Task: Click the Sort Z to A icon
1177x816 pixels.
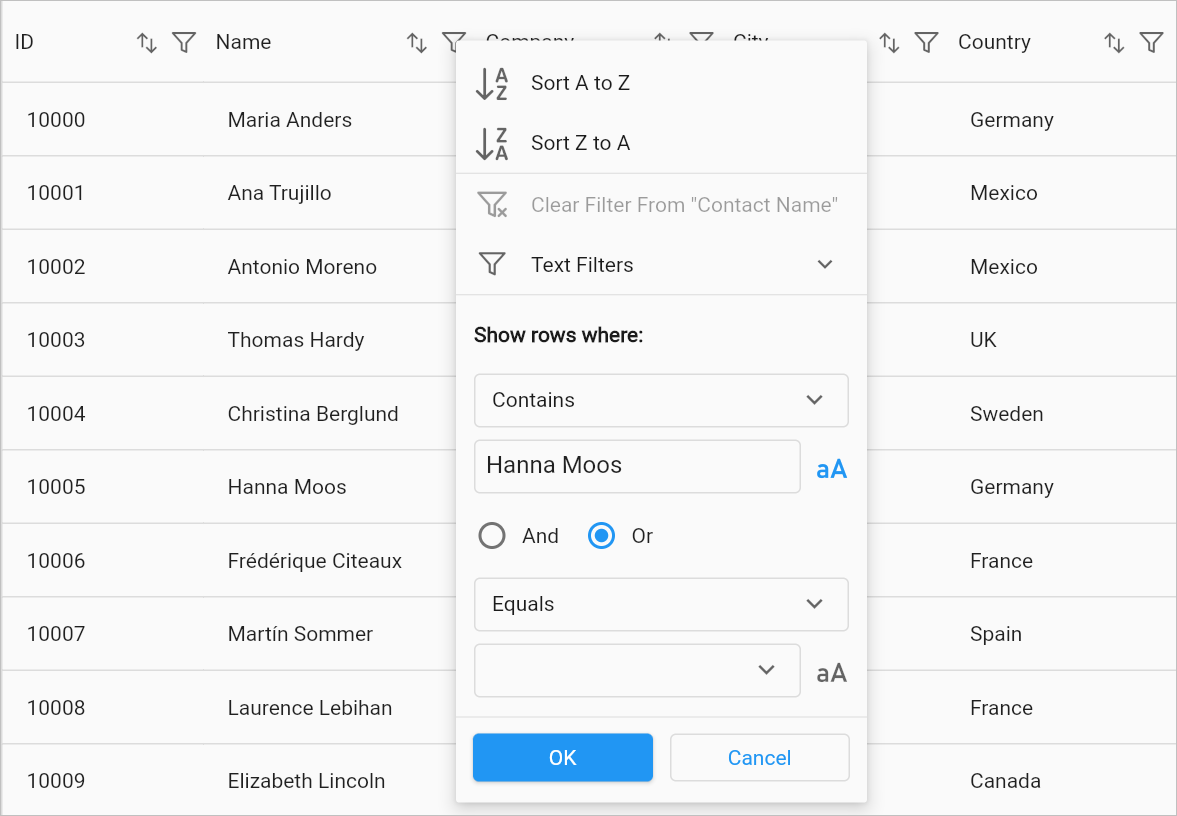Action: click(x=492, y=143)
